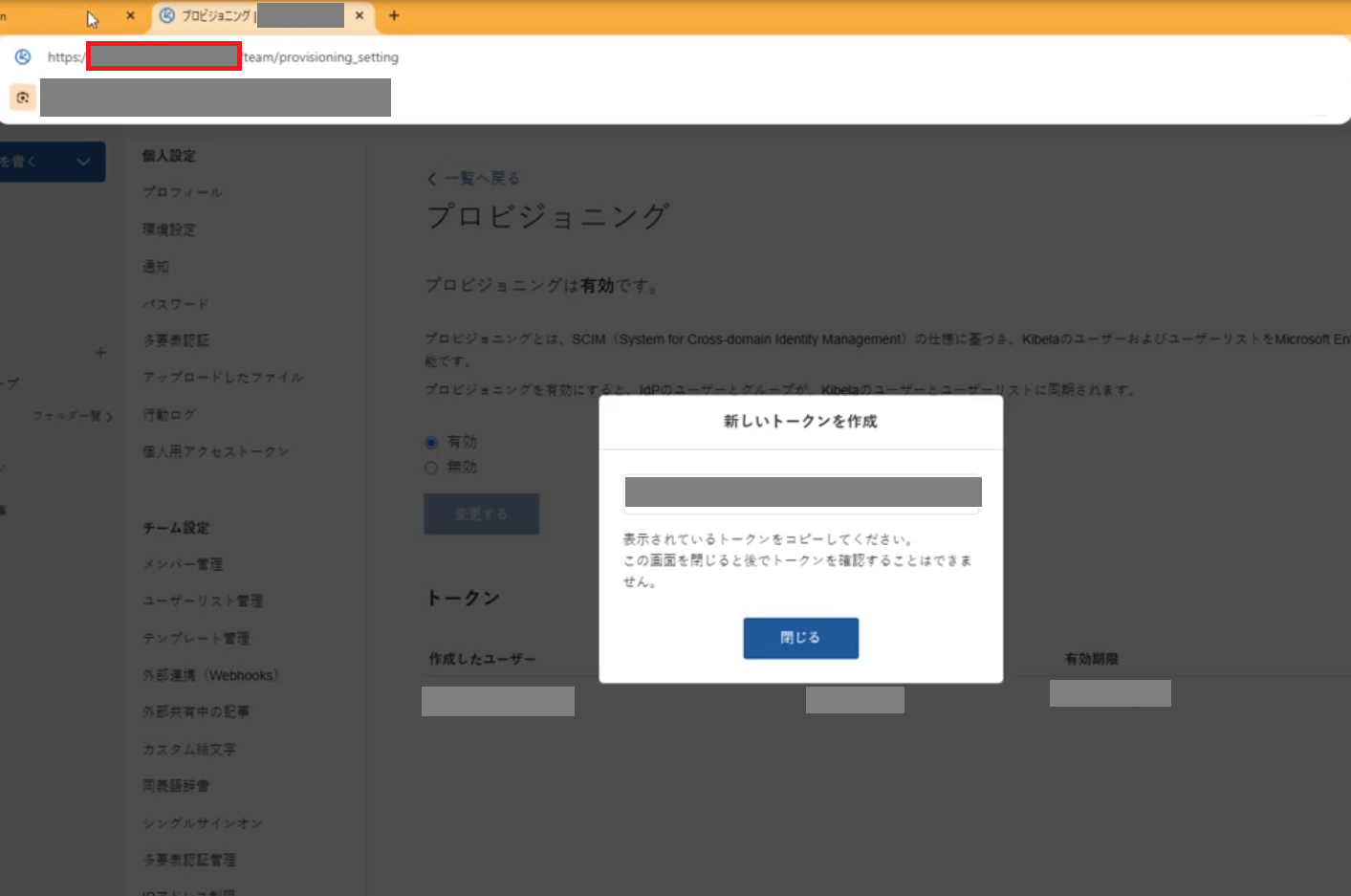This screenshot has width=1351, height=896.
Task: Open メンバー管理 under チーム設定
Action: [x=183, y=564]
